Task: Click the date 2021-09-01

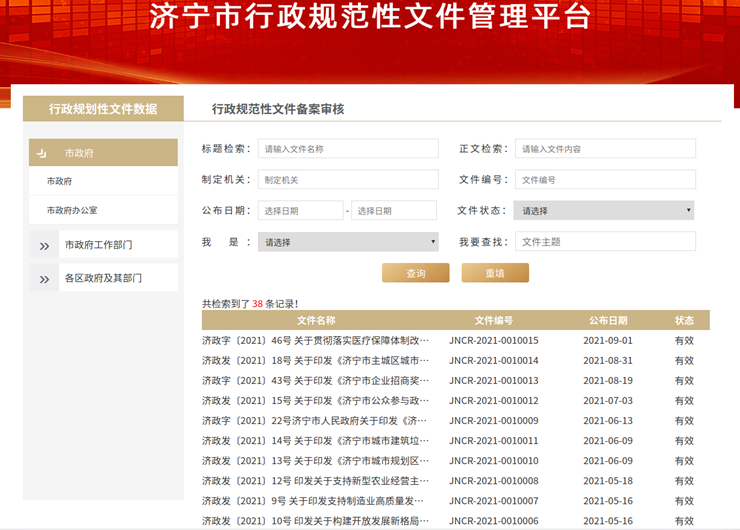Action: tap(608, 340)
